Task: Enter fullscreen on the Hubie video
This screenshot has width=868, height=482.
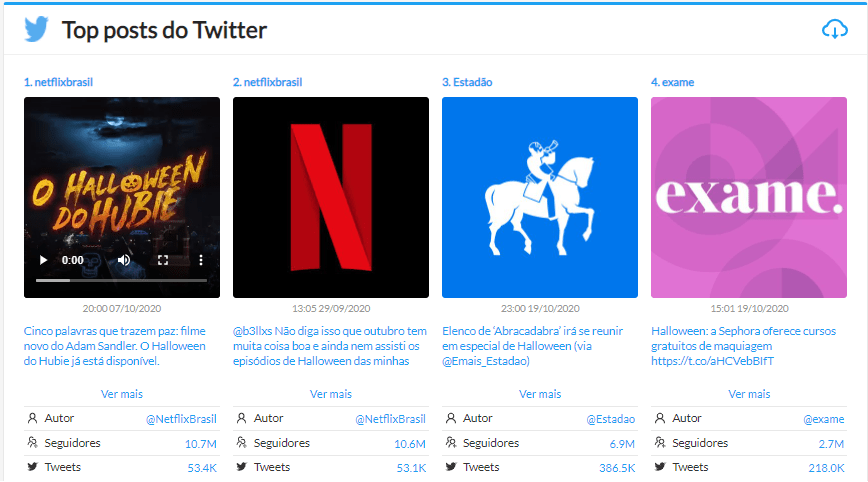Action: pos(163,260)
